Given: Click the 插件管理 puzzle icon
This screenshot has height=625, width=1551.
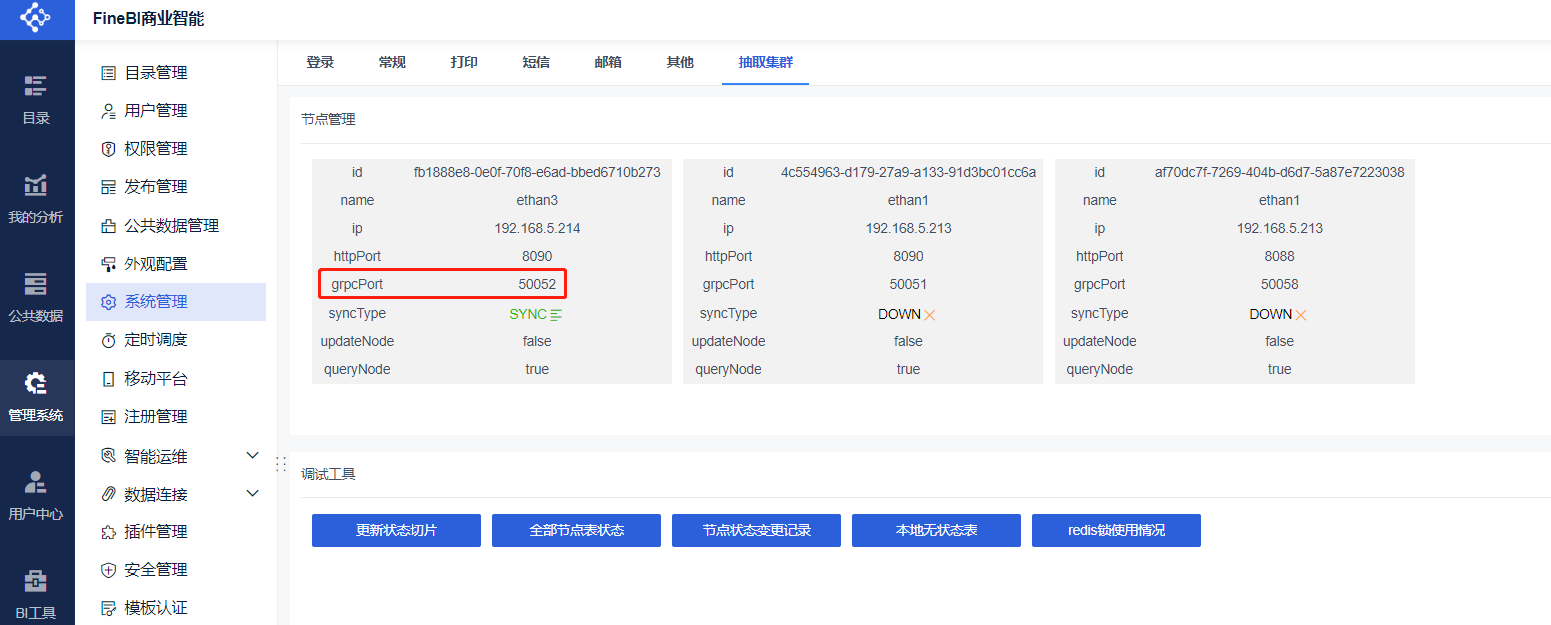Looking at the screenshot, I should (109, 532).
